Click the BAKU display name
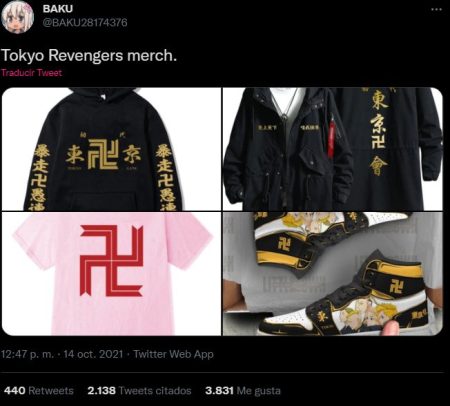 (x=58, y=8)
